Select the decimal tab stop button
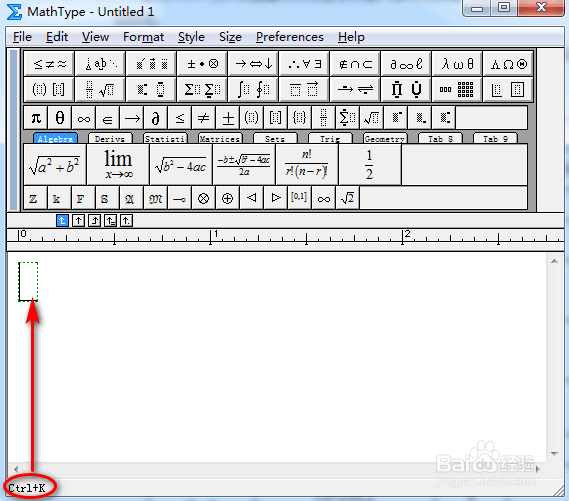The height and width of the screenshot is (501, 569). [x=126, y=220]
